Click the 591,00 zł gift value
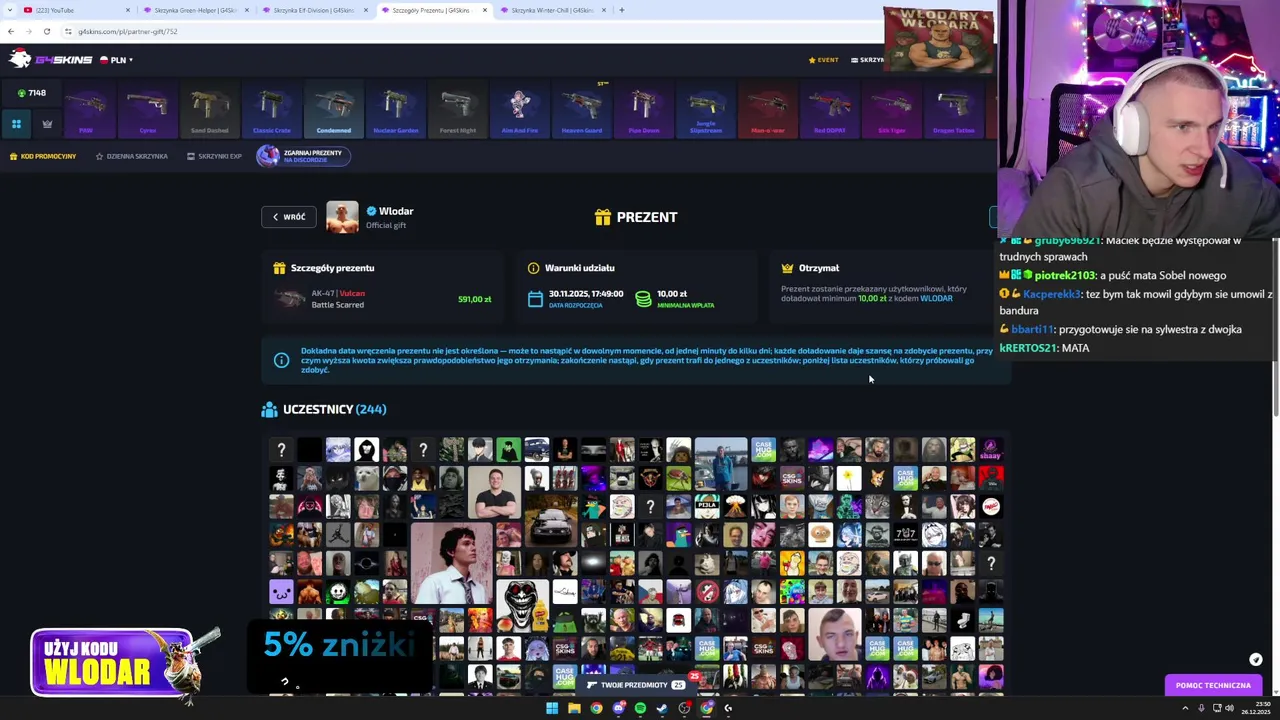The image size is (1280, 720). [x=474, y=299]
